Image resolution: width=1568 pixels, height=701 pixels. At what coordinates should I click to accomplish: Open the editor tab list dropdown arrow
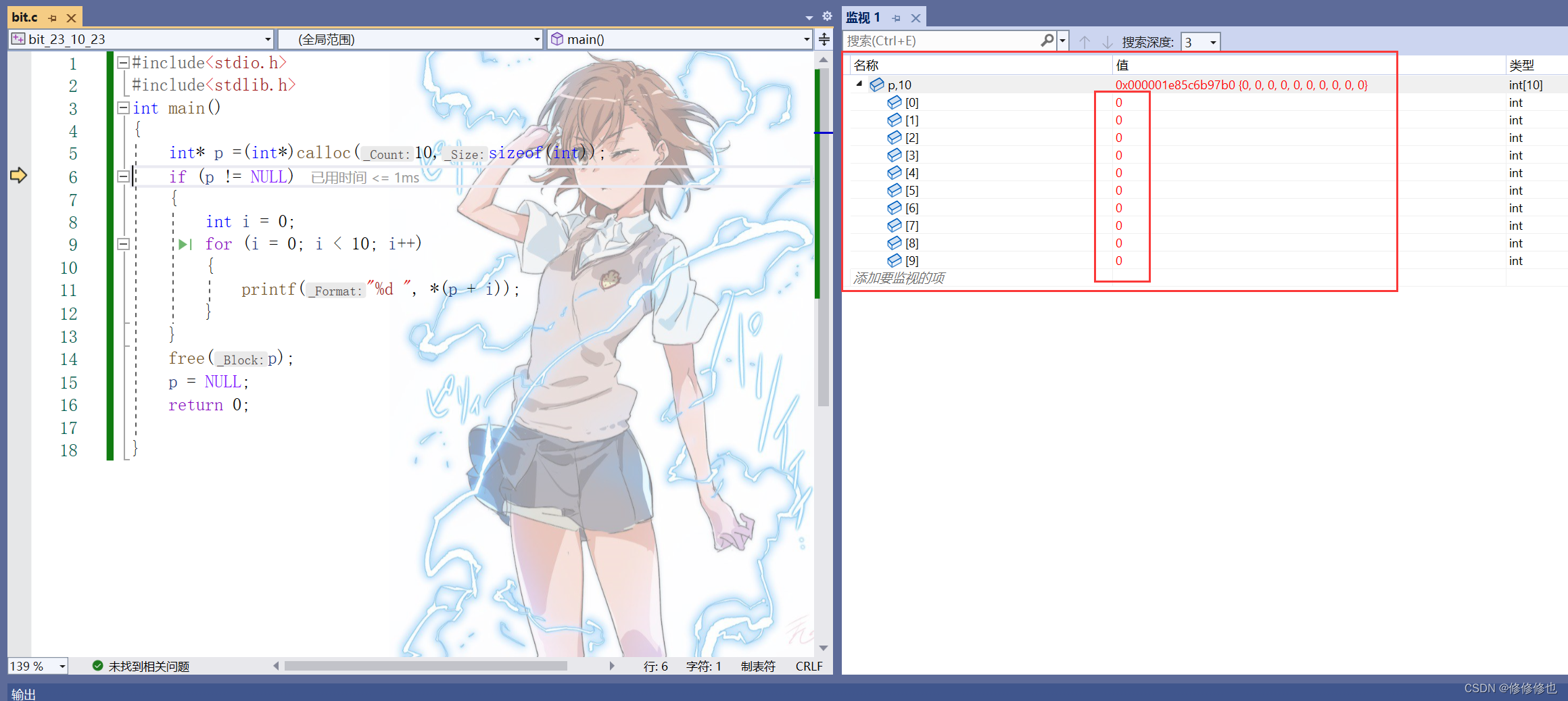click(809, 18)
